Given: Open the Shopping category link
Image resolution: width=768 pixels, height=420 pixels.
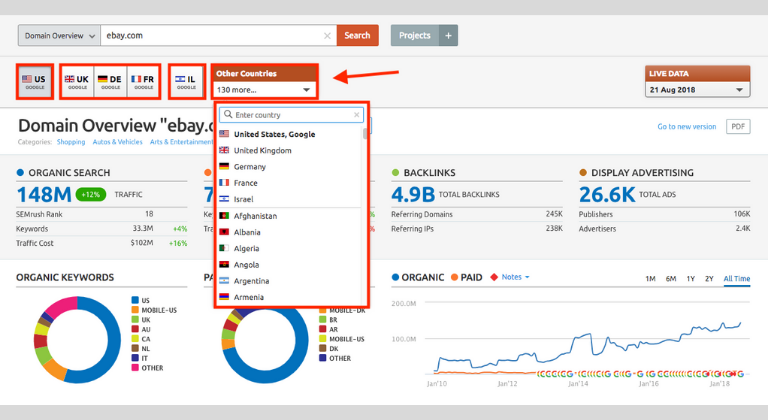Looking at the screenshot, I should [x=71, y=142].
